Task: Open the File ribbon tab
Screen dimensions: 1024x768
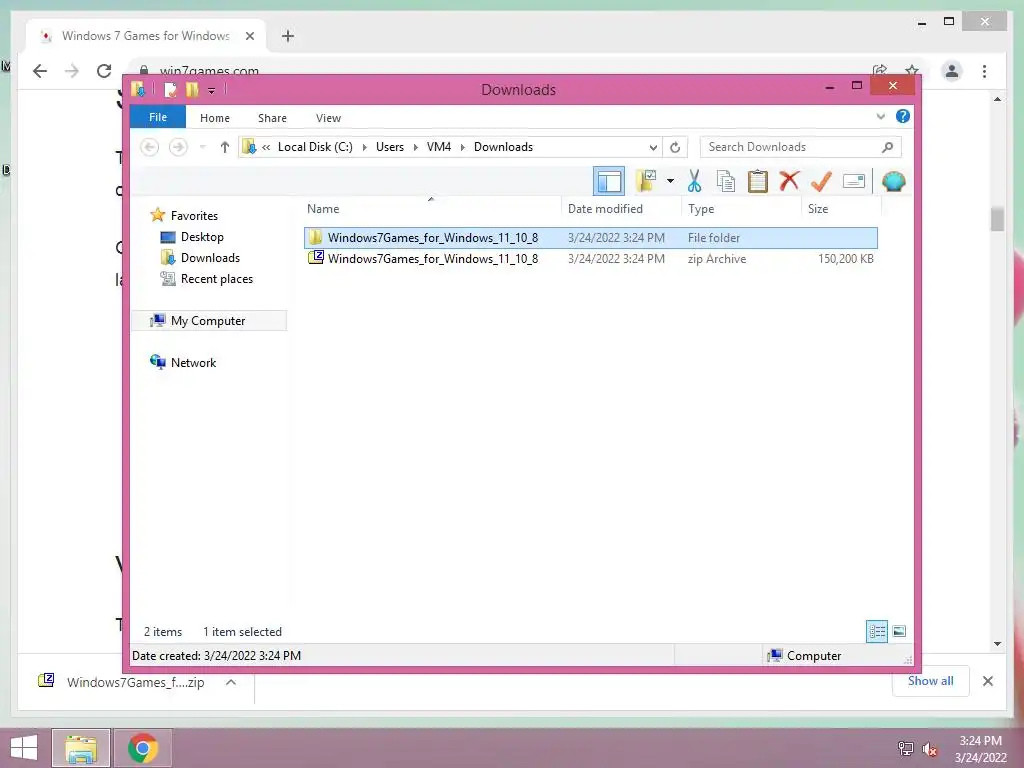Action: click(x=158, y=117)
